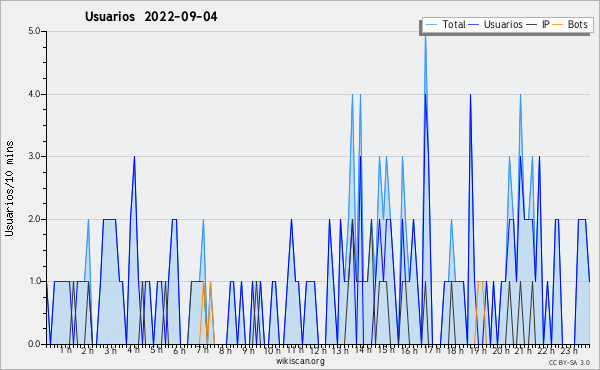Click the dark-blue Usuarios legend line swatch
The width and height of the screenshot is (600, 370).
[x=474, y=25]
